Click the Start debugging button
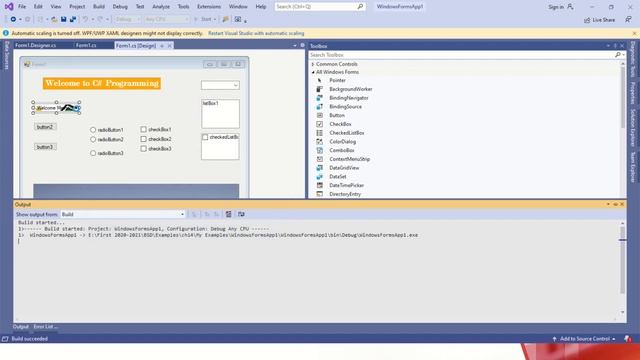Image resolution: width=640 pixels, height=360 pixels. click(203, 19)
